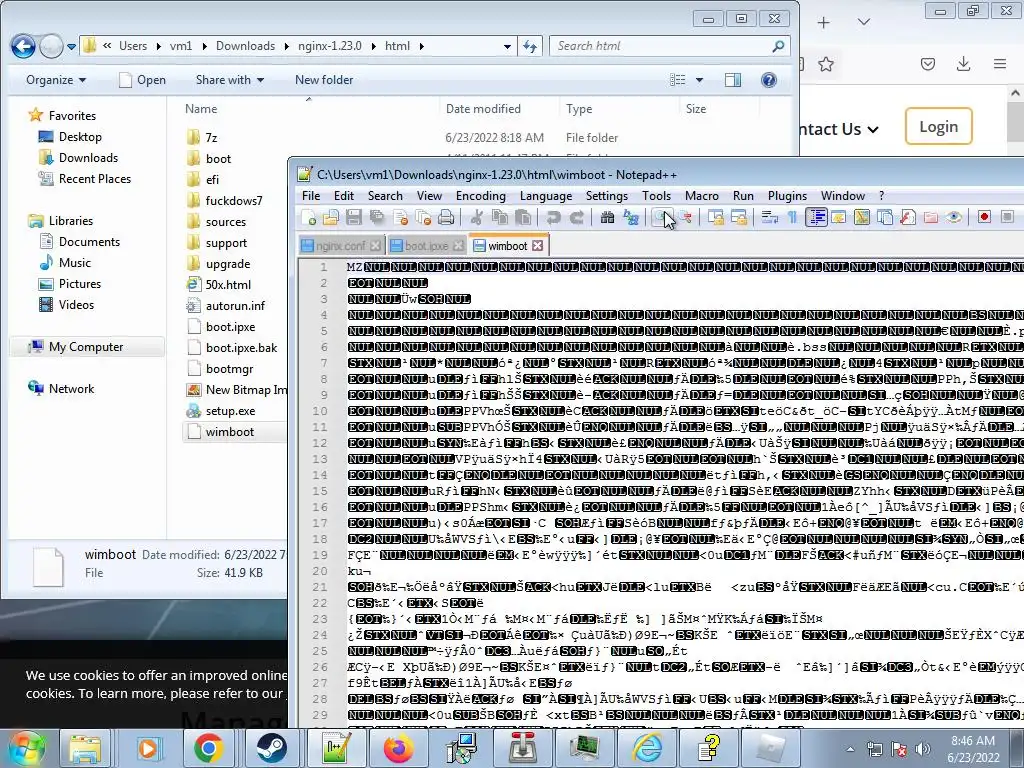Screen dimensions: 1024x768
Task: Open the view options dropdown arrow
Action: [x=699, y=80]
